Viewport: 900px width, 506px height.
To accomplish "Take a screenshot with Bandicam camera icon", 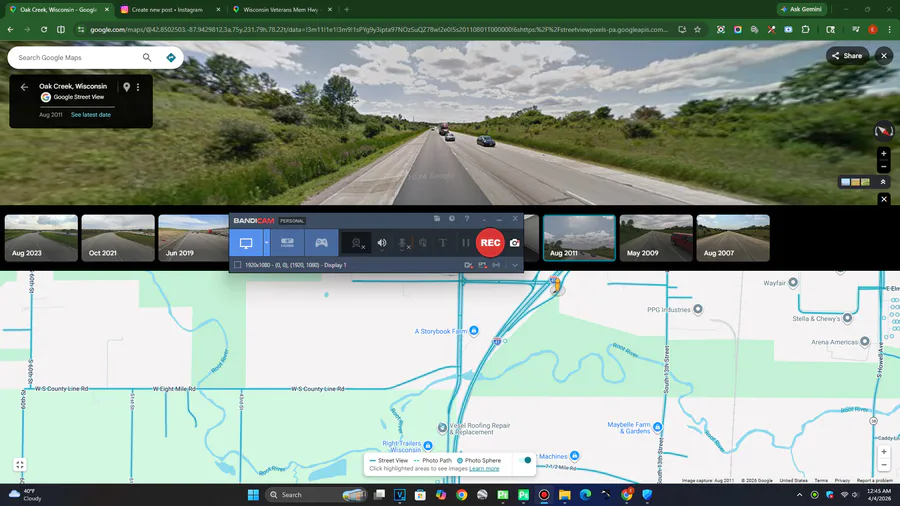I will click(x=515, y=243).
